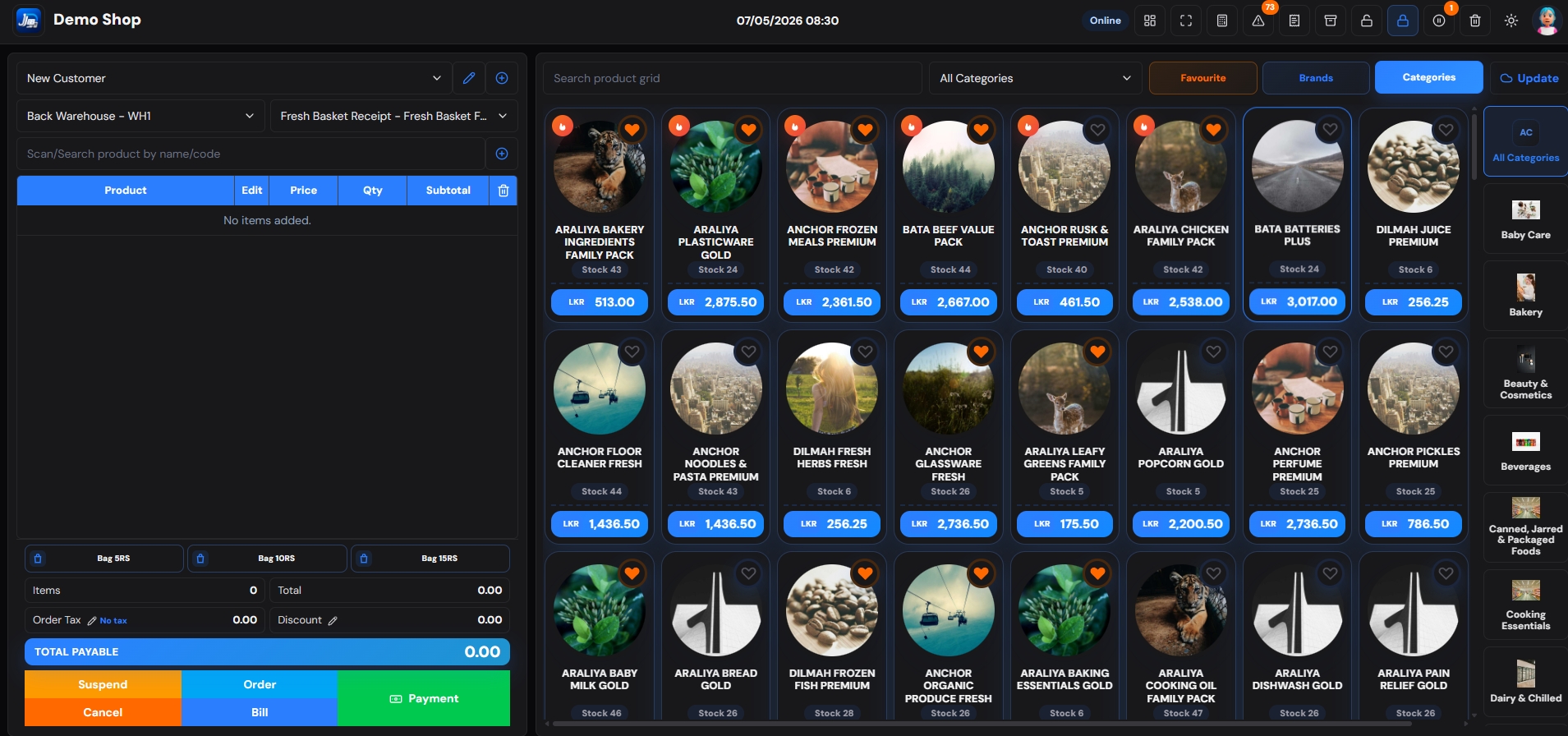Click the Suspend button
Viewport: 1568px width, 736px height.
(103, 684)
